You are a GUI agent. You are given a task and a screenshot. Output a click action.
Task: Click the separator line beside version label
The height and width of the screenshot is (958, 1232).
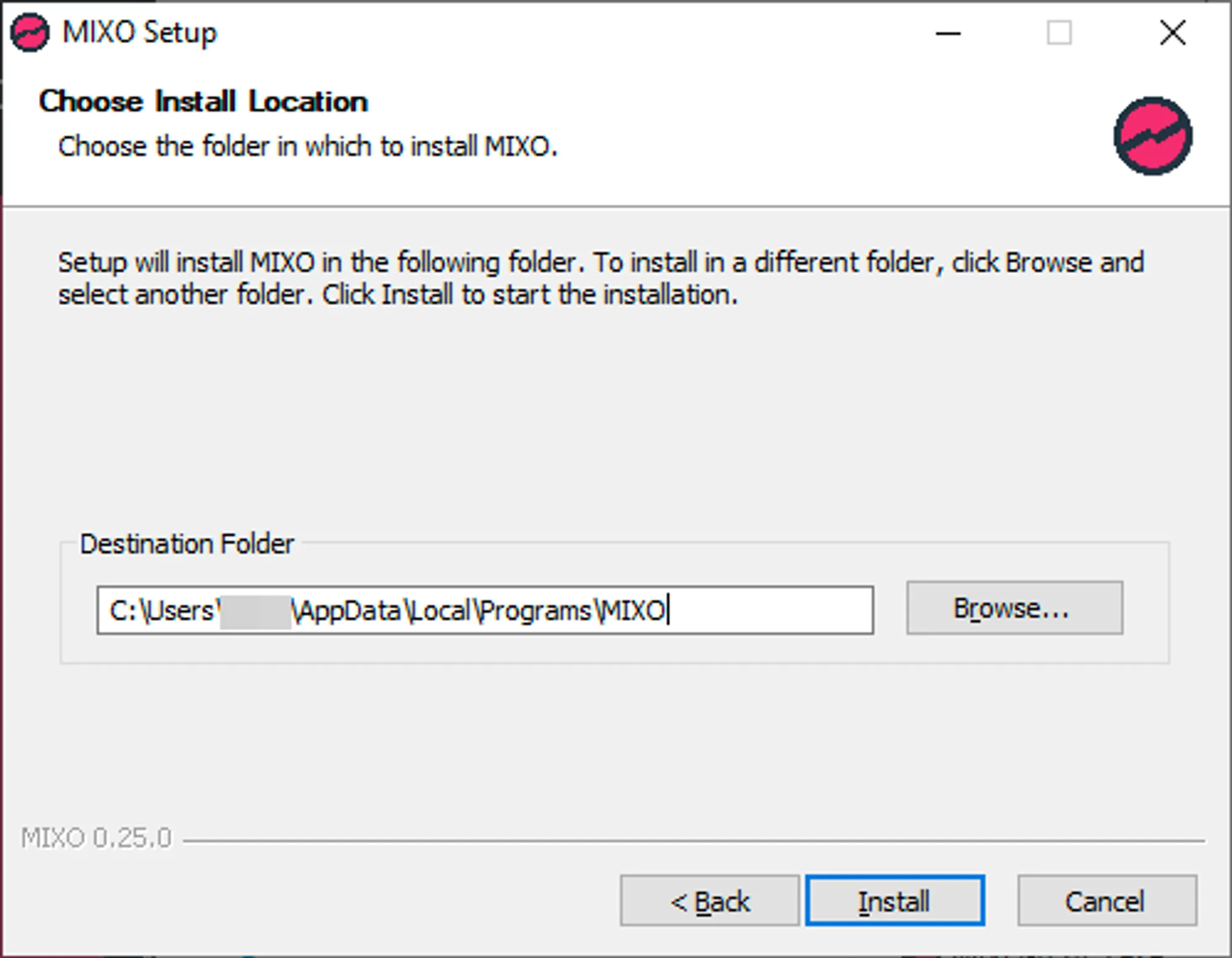coord(693,840)
